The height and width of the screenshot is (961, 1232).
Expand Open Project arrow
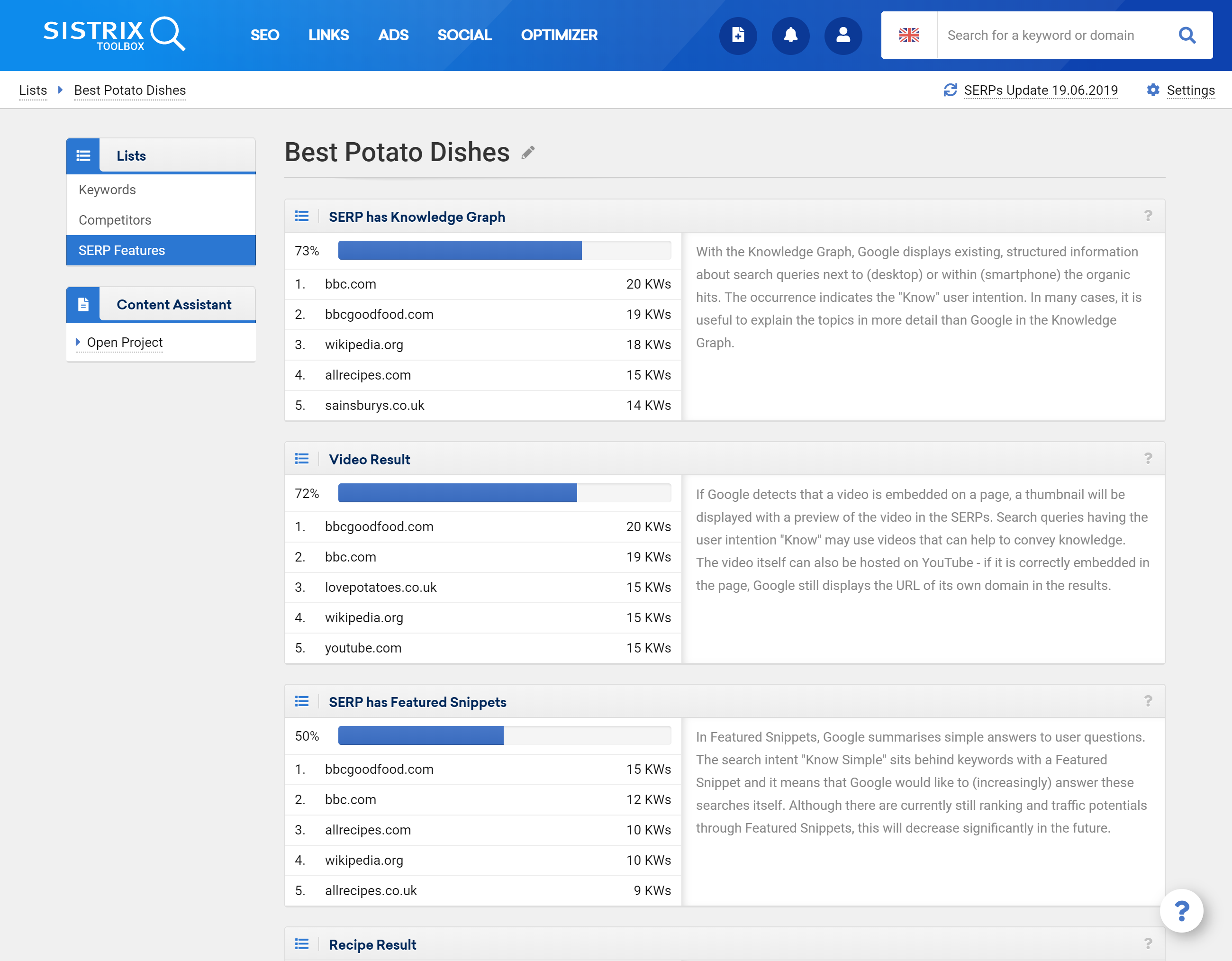[78, 342]
